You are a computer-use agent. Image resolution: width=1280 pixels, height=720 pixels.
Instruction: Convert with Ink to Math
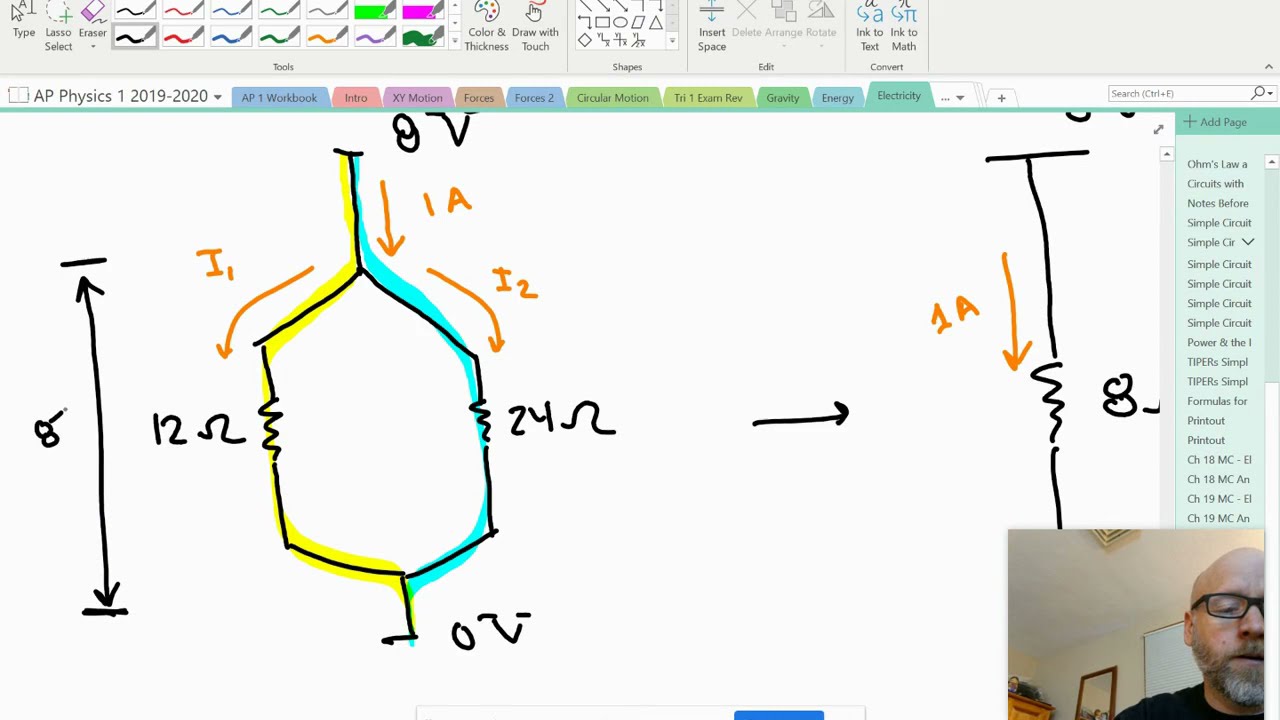[904, 26]
